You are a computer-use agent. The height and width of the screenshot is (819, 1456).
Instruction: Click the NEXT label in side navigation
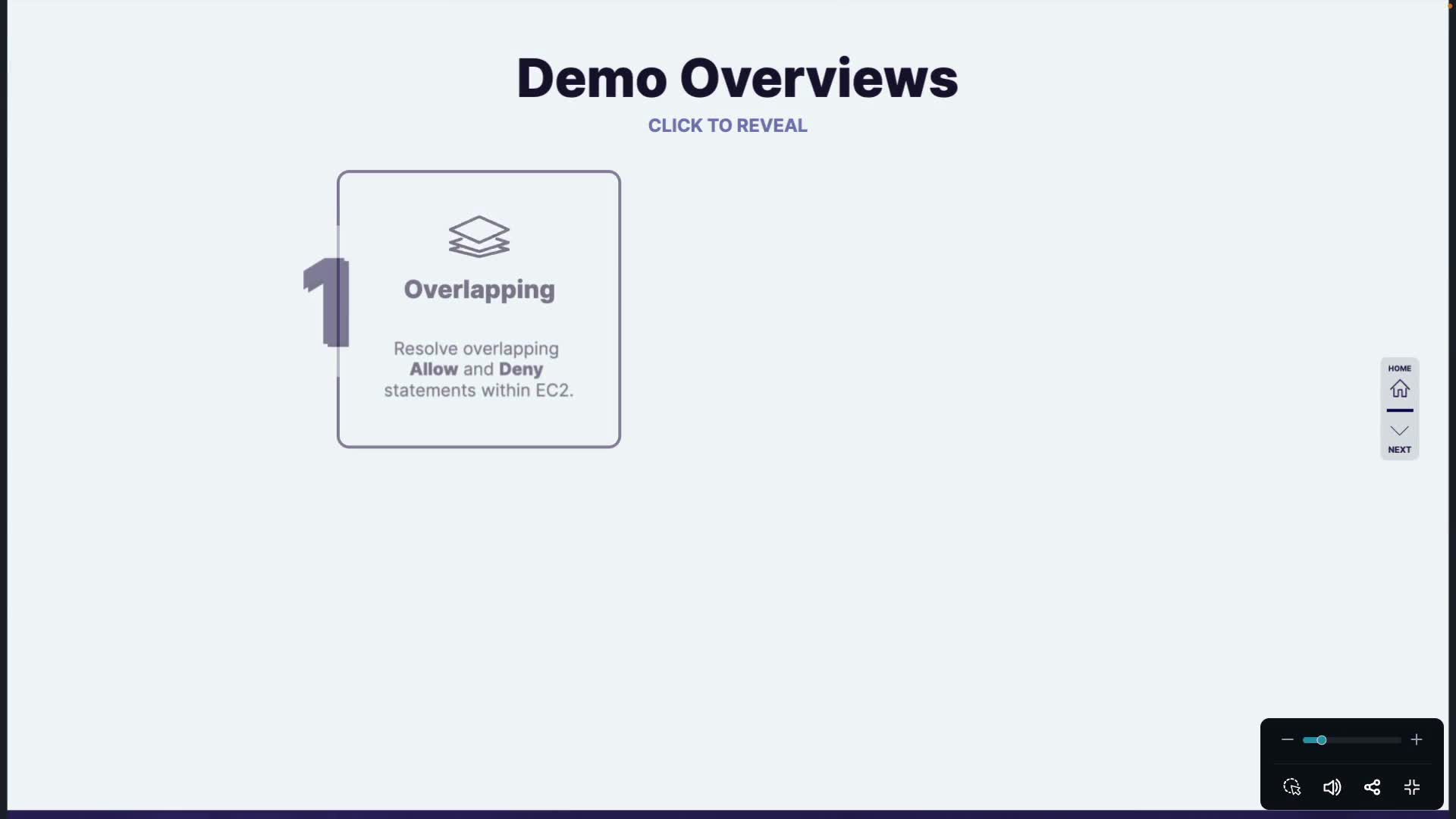[1399, 450]
